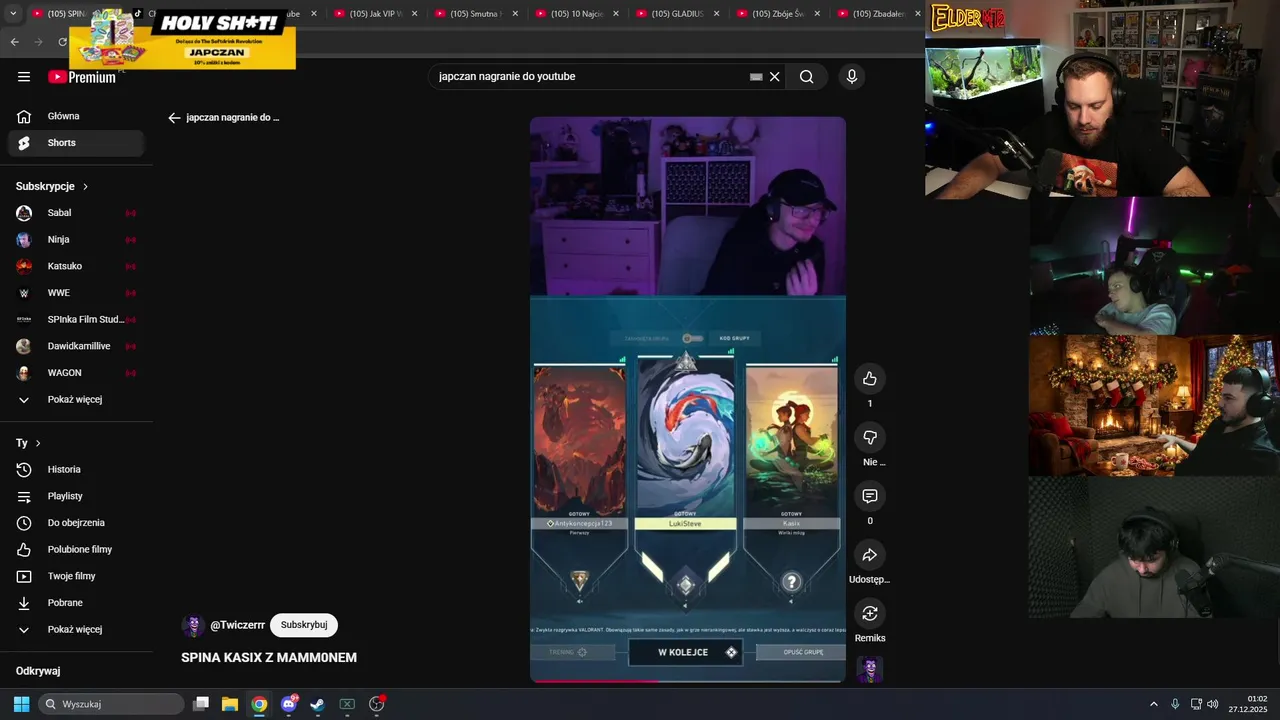
Task: Switch to the (105) 10 Najcie tab
Action: click(577, 14)
